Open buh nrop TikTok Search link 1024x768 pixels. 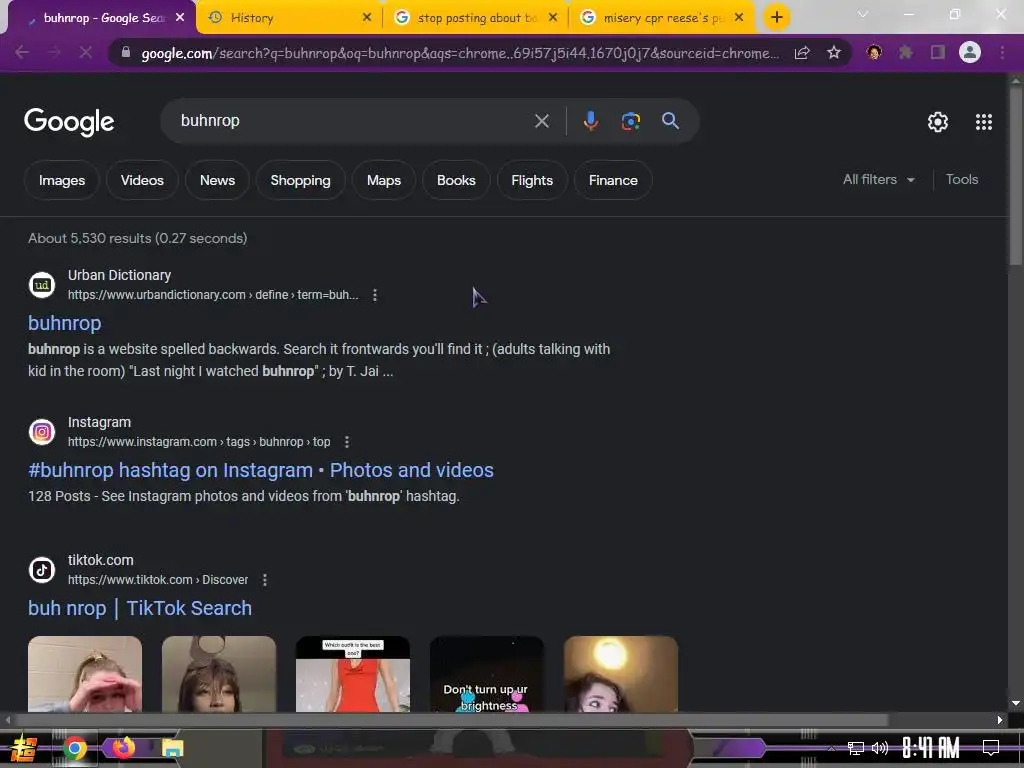click(140, 608)
